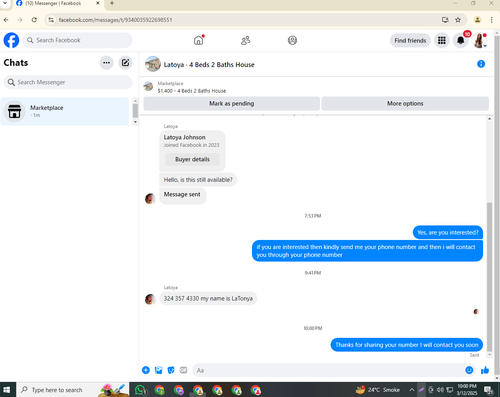Choose a sticker icon in composer
500x397 pixels.
pos(171,370)
